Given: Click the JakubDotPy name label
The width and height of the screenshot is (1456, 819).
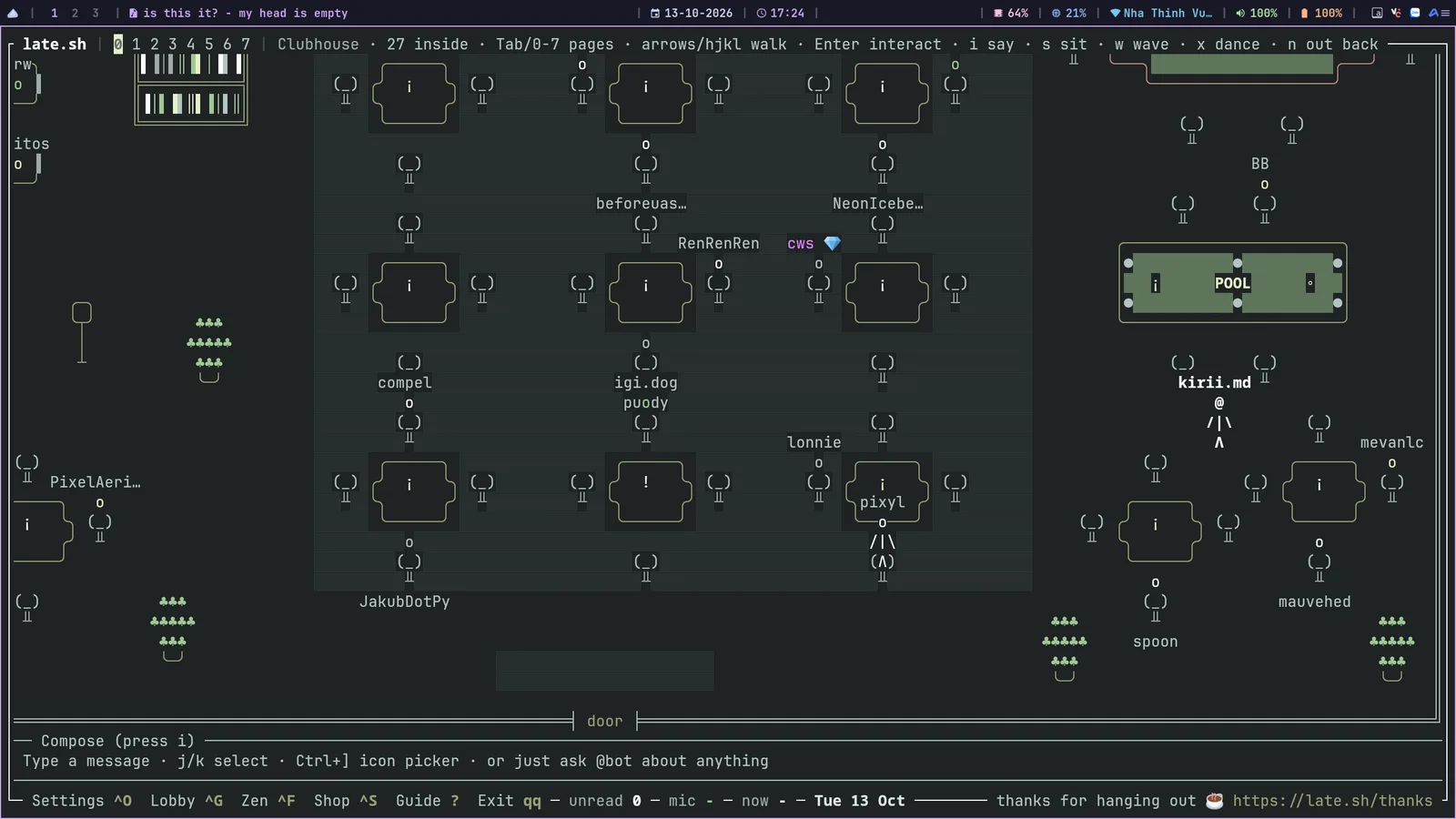Looking at the screenshot, I should point(405,602).
